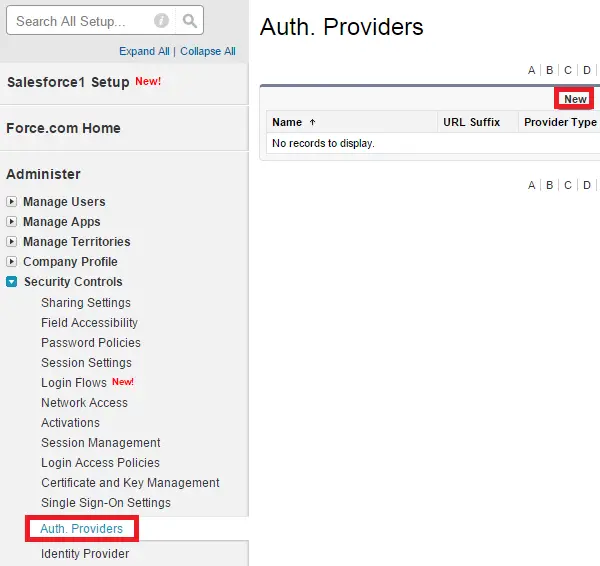Screen dimensions: 600x566
Task: Click in the Search All Setup field
Action: (82, 21)
